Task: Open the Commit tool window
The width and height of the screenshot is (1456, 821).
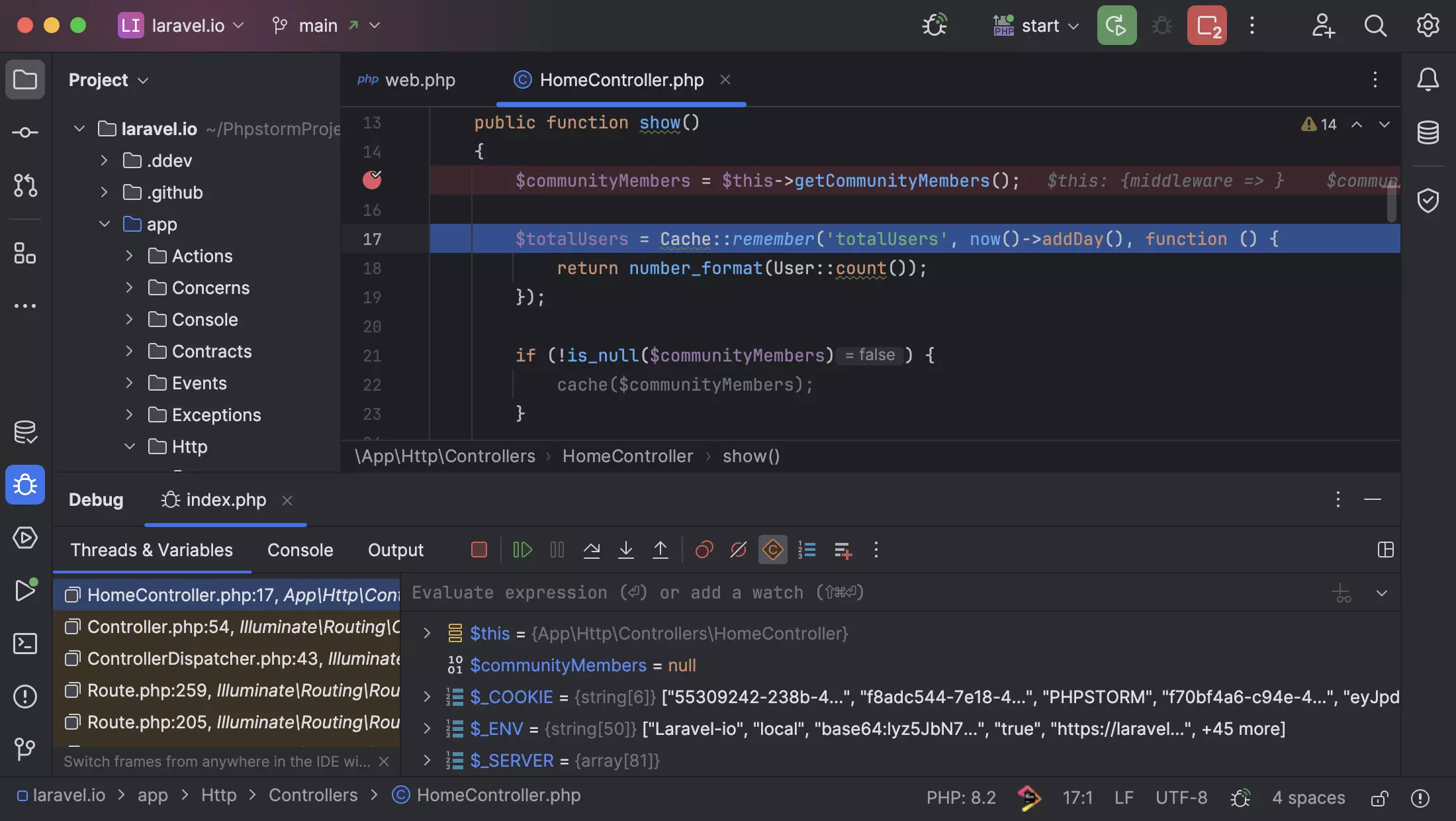Action: (24, 132)
